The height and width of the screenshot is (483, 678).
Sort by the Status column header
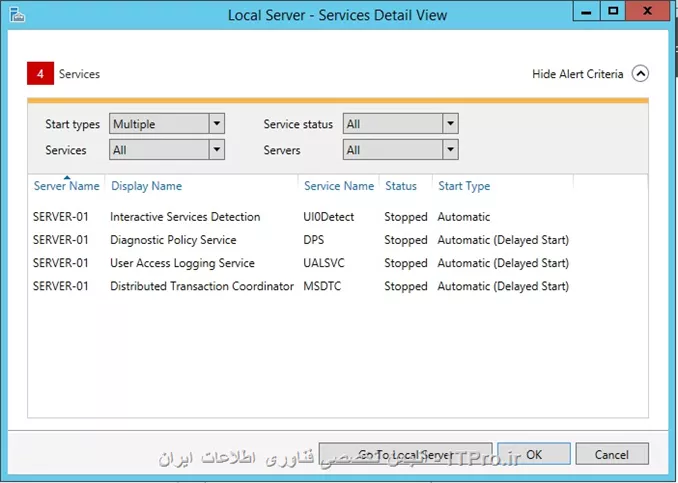(x=401, y=186)
